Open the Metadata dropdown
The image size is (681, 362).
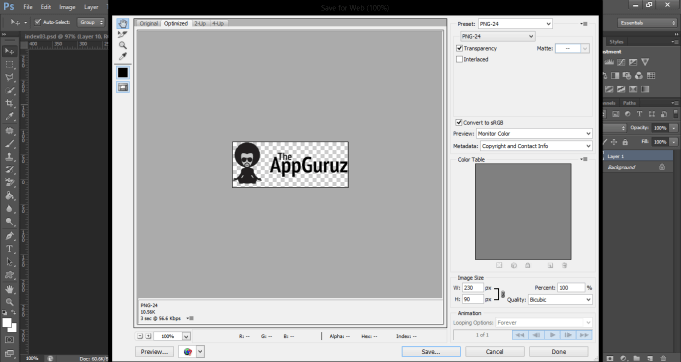536,146
